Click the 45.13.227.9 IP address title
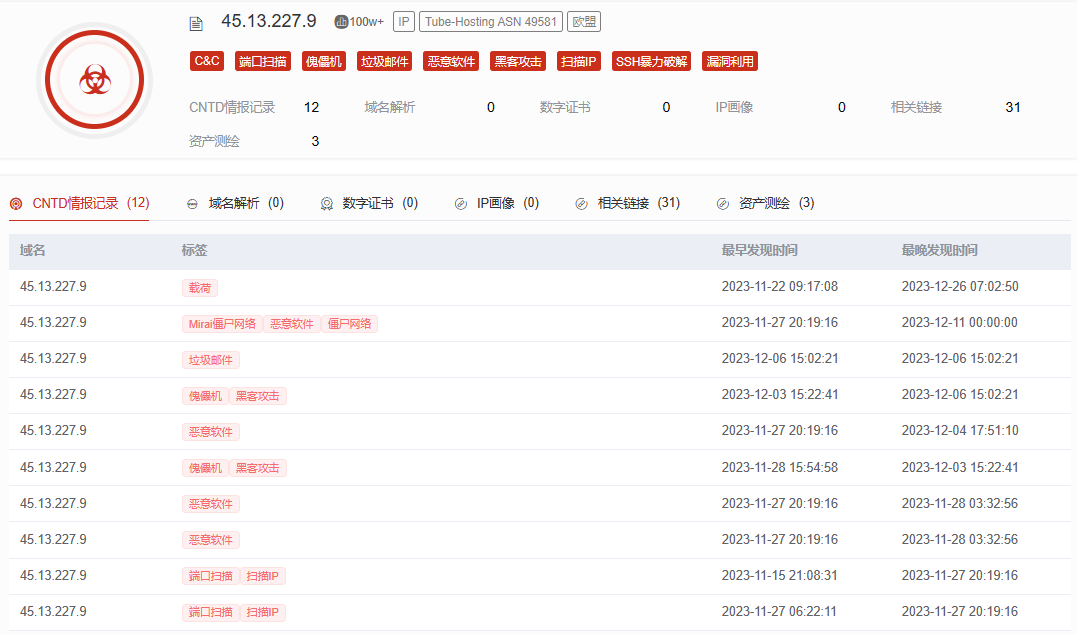Image resolution: width=1077 pixels, height=634 pixels. coord(268,21)
